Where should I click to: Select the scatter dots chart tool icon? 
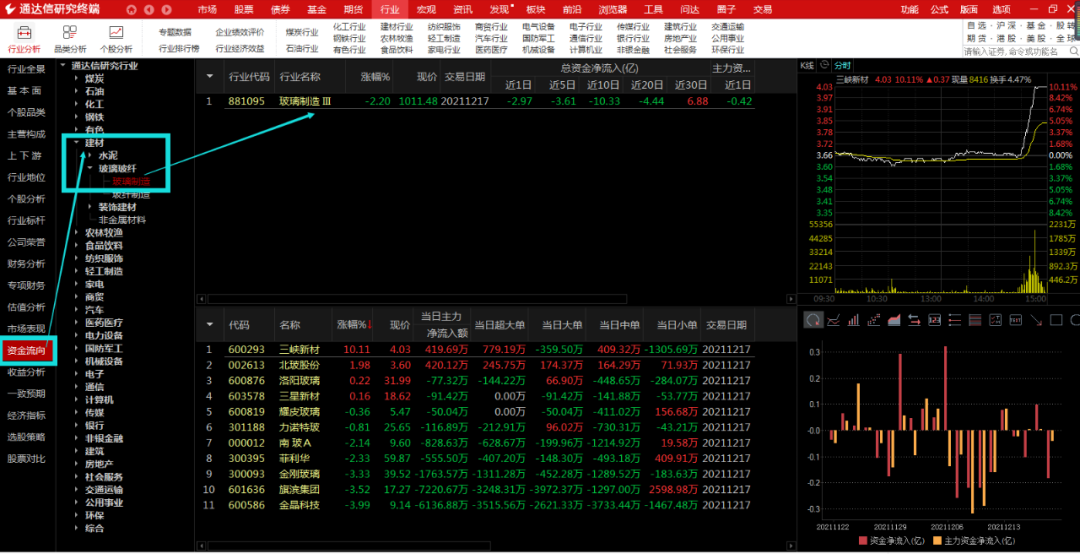[x=874, y=320]
